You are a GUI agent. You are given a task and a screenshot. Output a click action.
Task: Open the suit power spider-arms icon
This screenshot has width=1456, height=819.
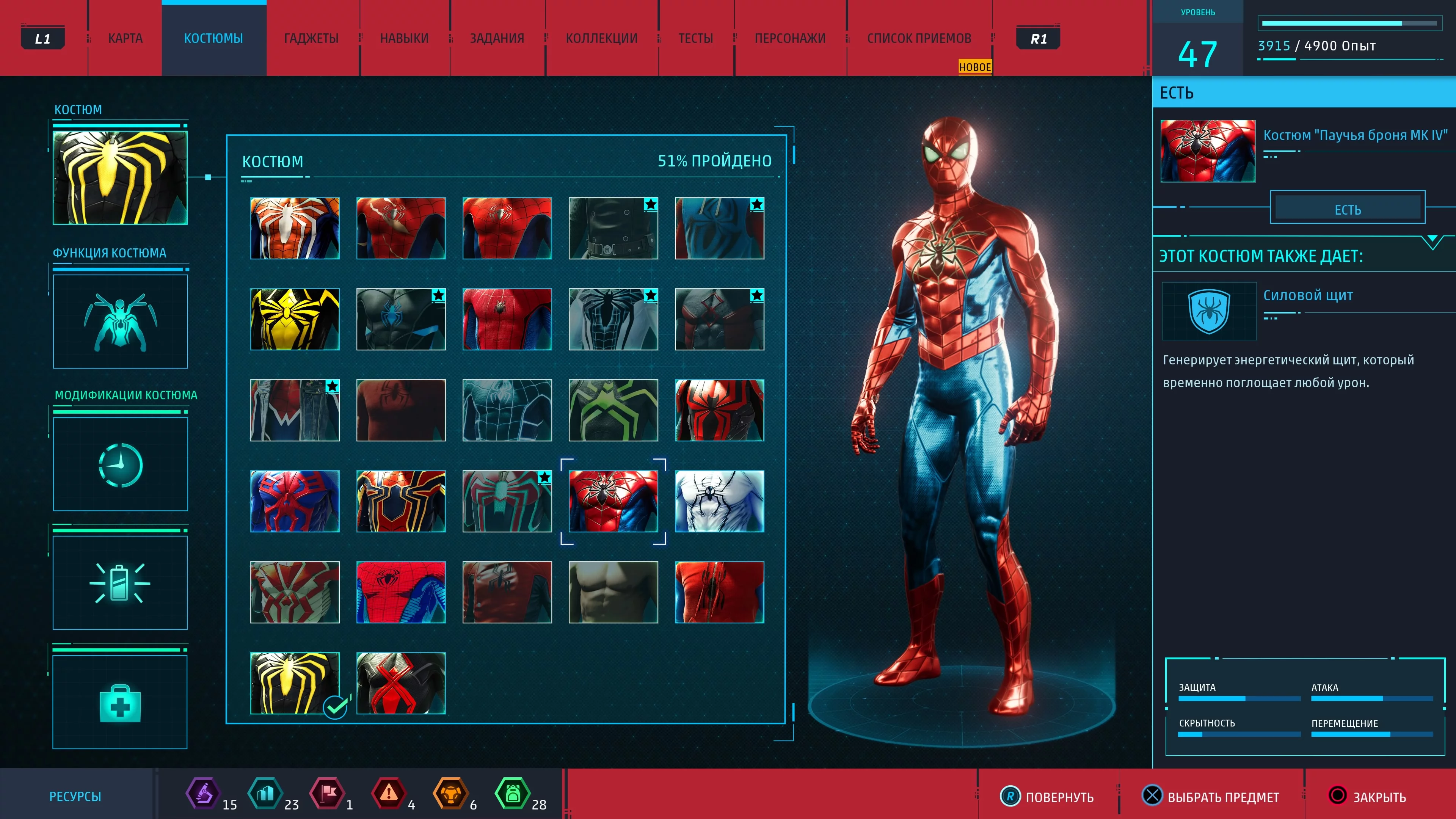coord(121,322)
